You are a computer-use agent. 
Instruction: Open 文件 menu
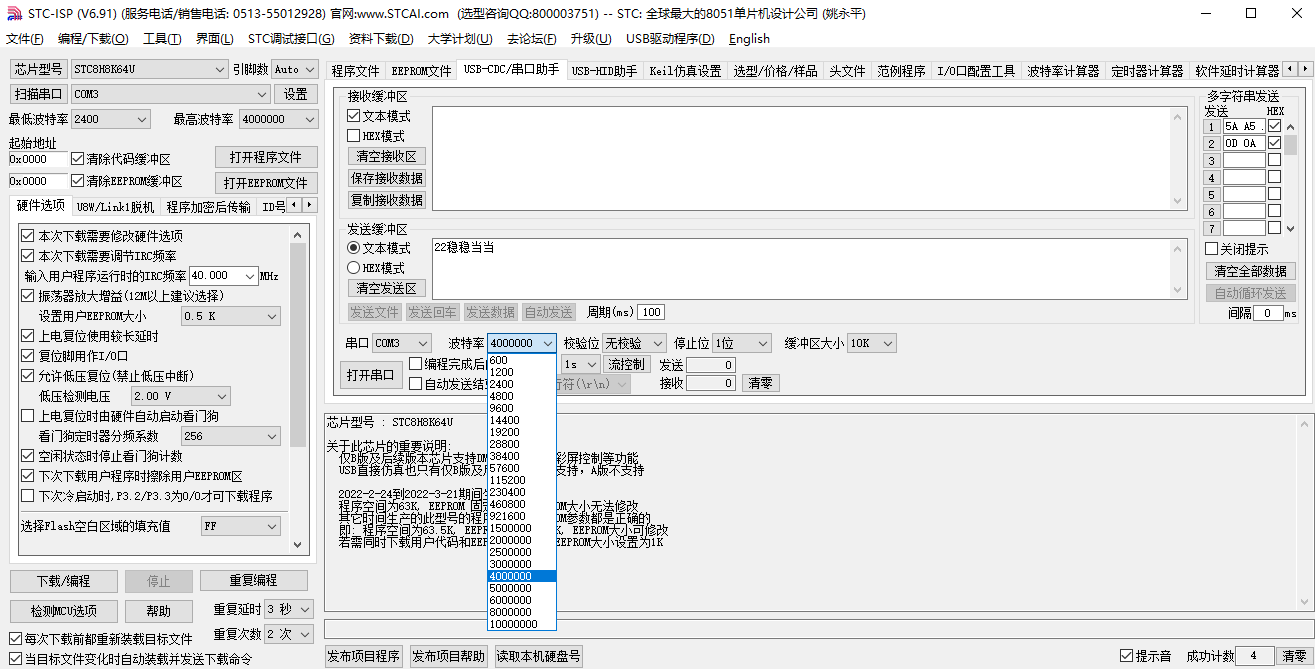pyautogui.click(x=25, y=39)
